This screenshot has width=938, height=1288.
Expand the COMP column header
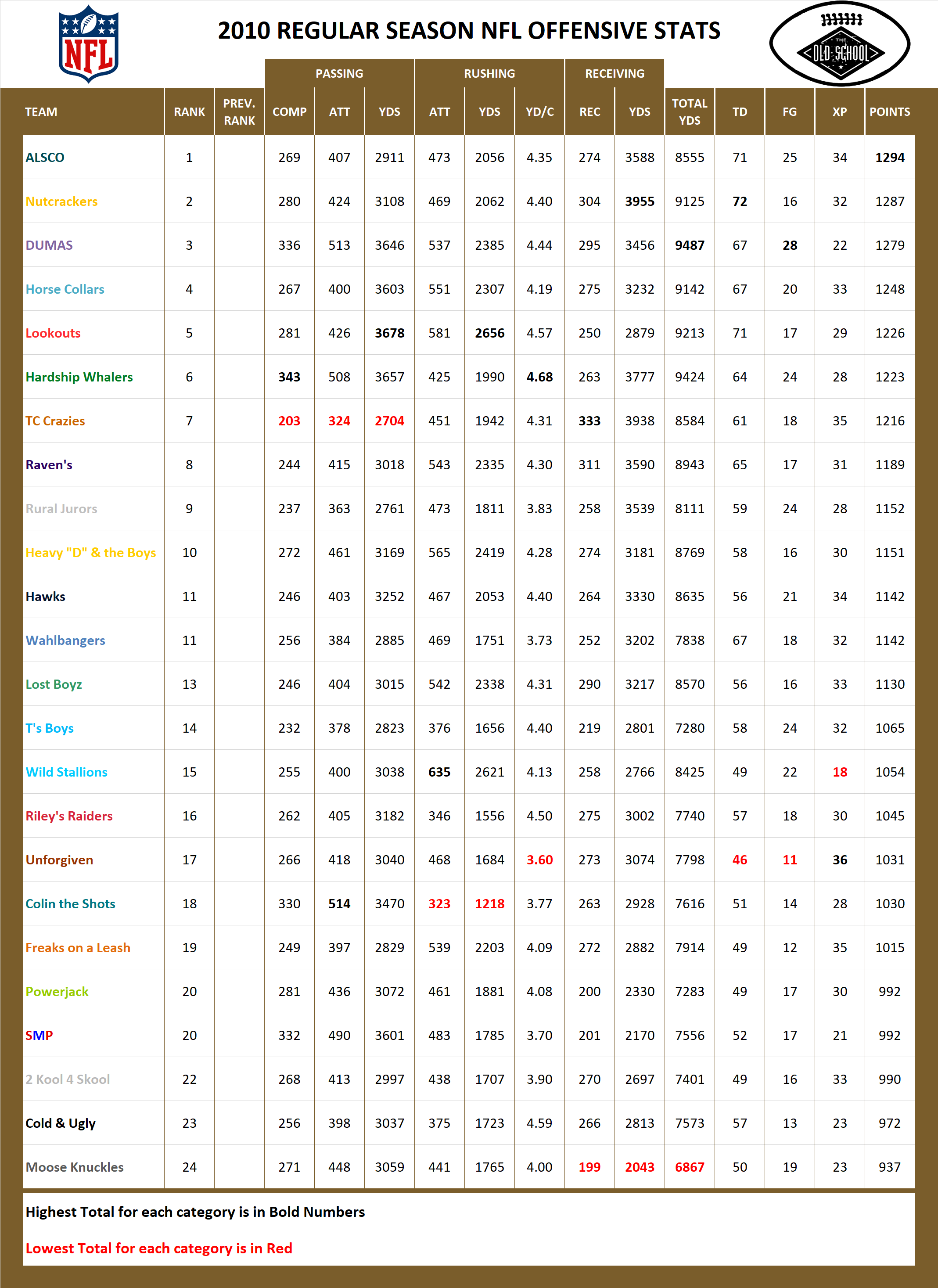(x=290, y=112)
